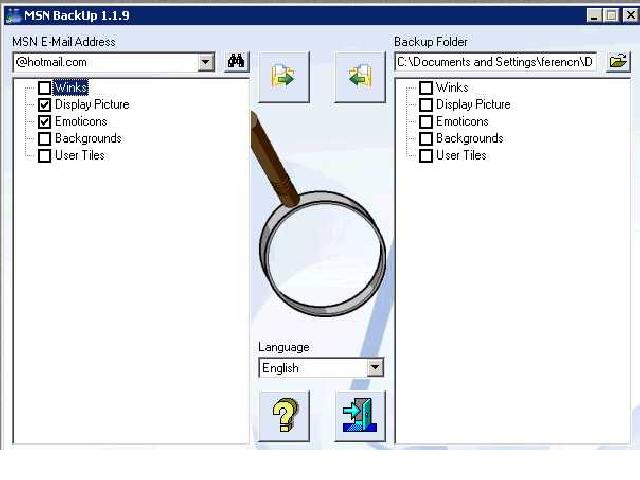Click the MSN BackUp title bar icon
This screenshot has height=480, width=640.
tap(13, 16)
